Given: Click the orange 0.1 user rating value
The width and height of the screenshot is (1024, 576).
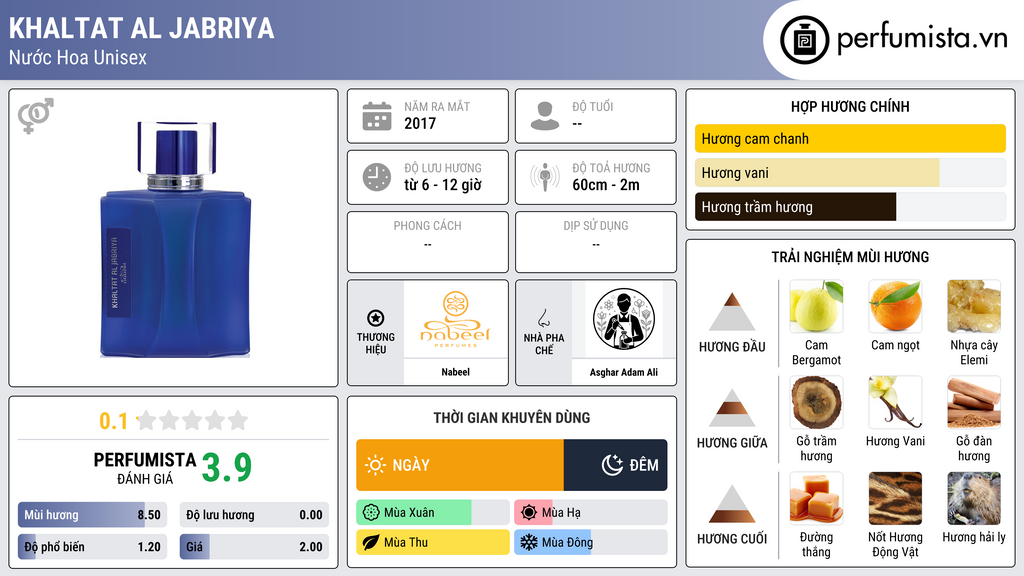Looking at the screenshot, I should point(114,421).
